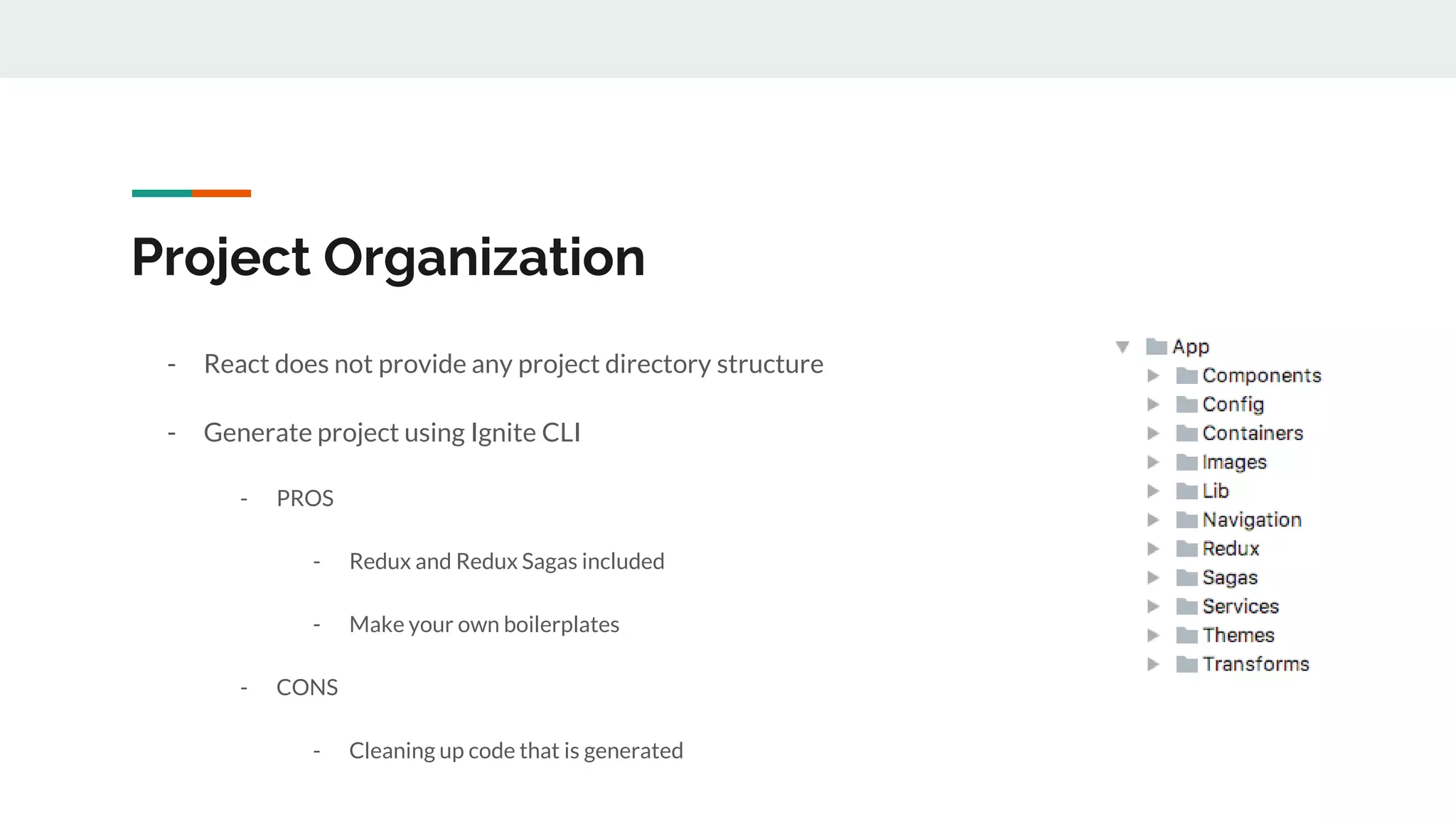Click the App folder icon

pyautogui.click(x=1157, y=347)
